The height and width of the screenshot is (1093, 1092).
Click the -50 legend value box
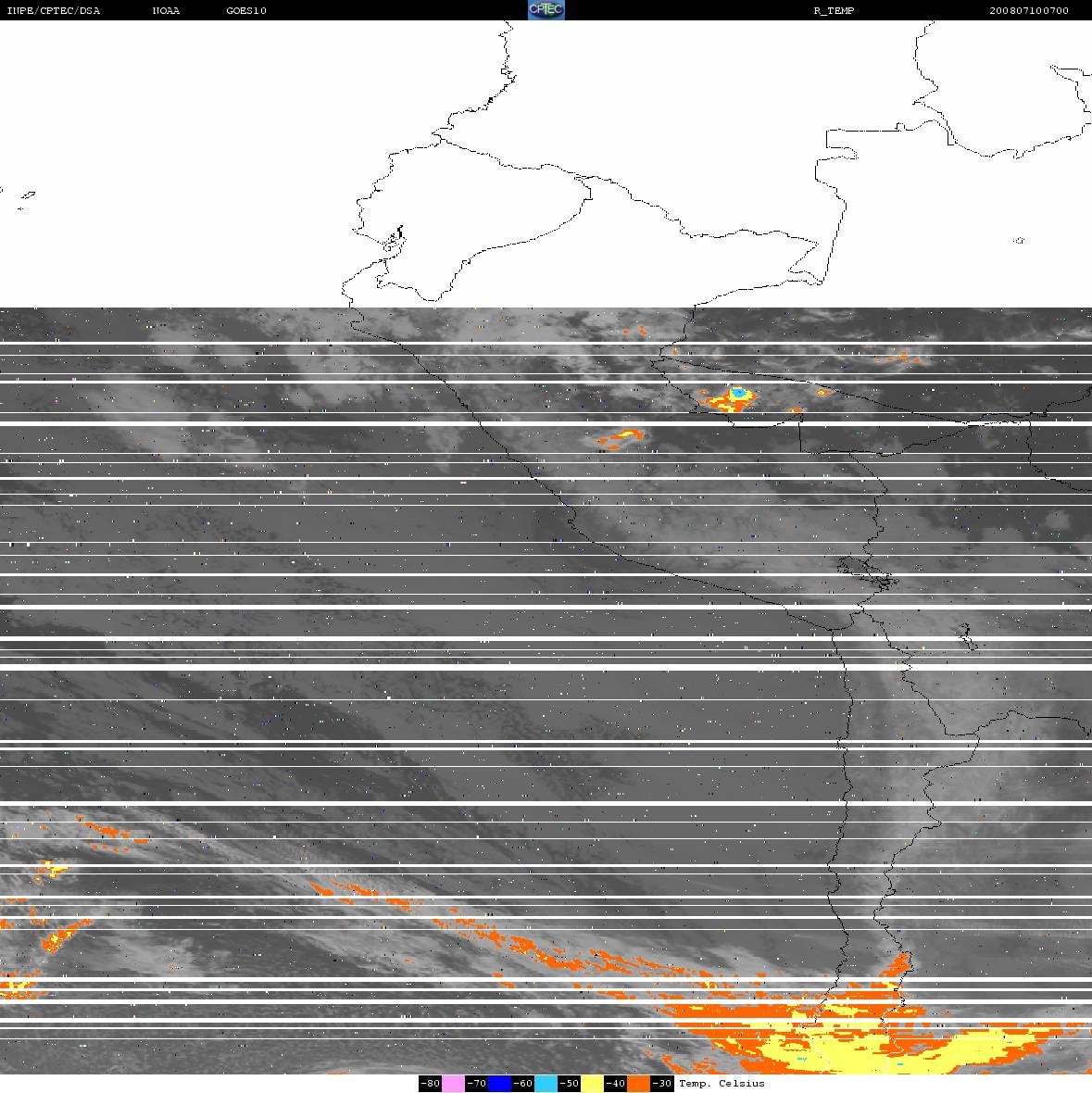point(569,1084)
